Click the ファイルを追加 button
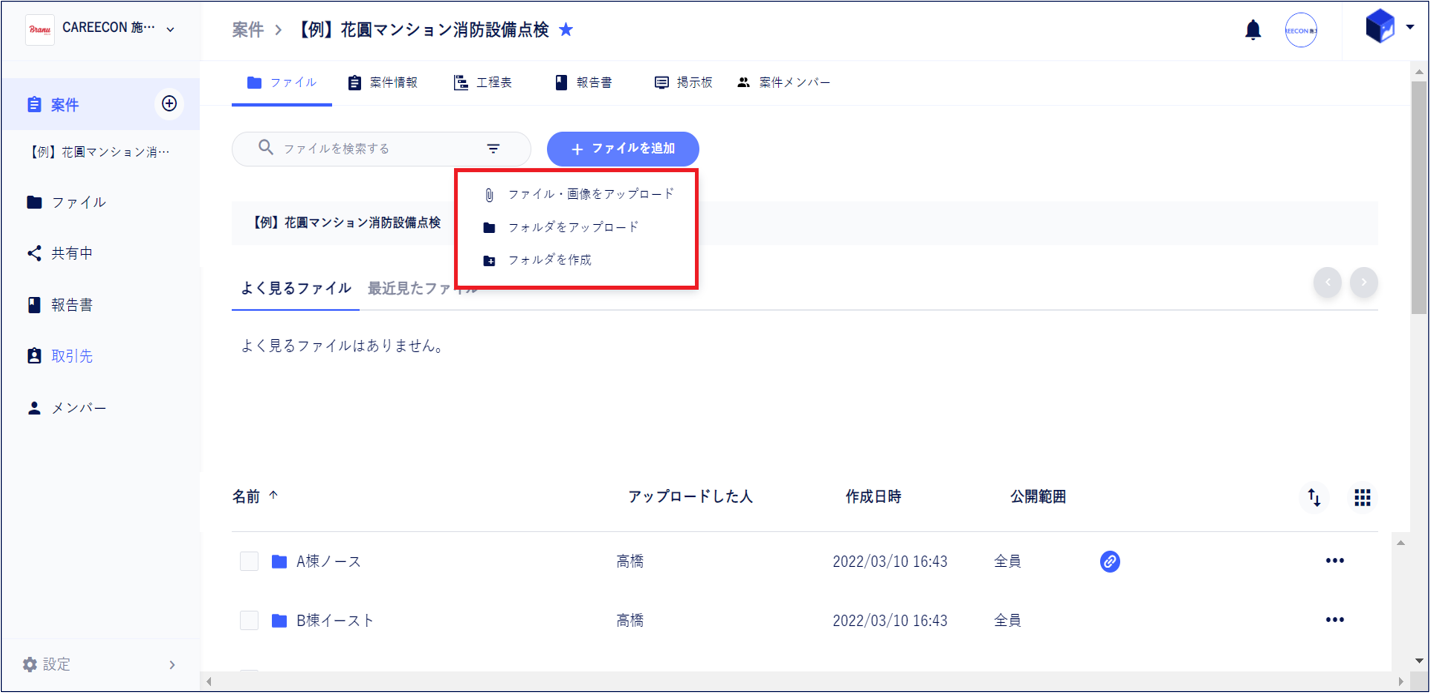1430x693 pixels. (623, 149)
